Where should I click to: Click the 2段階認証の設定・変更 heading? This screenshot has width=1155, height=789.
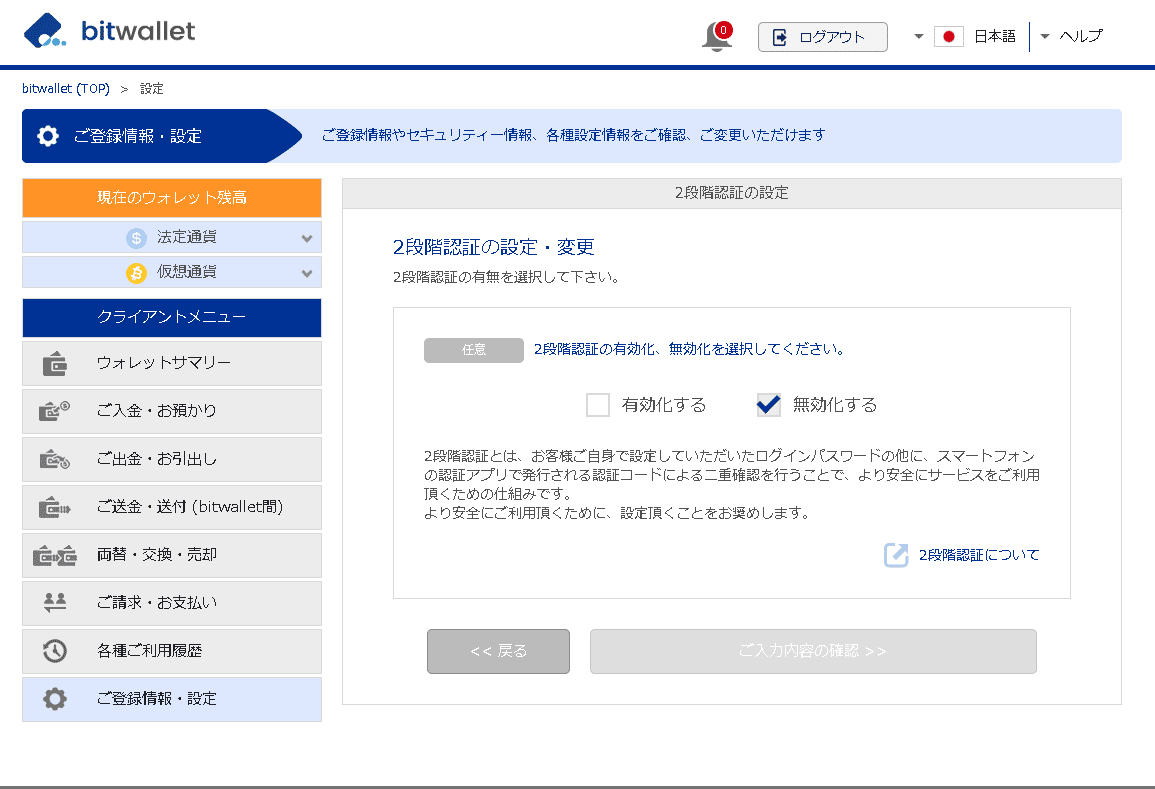494,247
